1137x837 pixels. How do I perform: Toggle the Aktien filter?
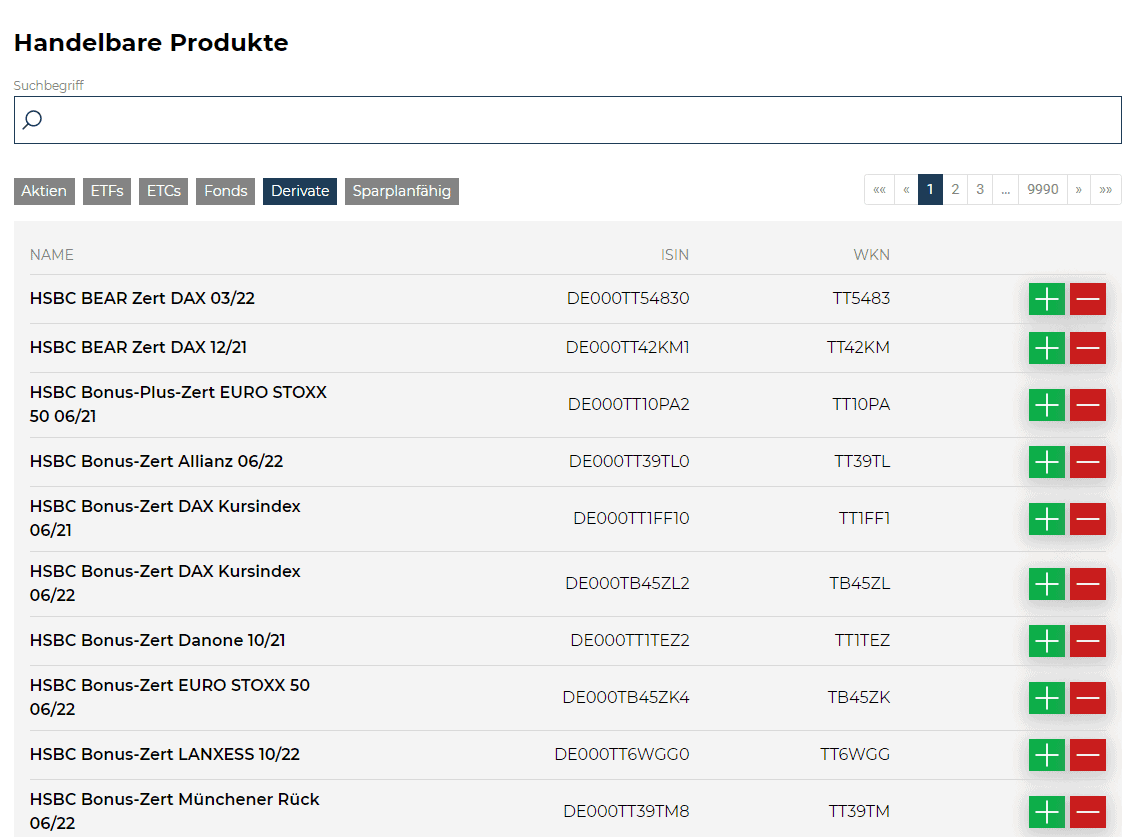(x=44, y=191)
